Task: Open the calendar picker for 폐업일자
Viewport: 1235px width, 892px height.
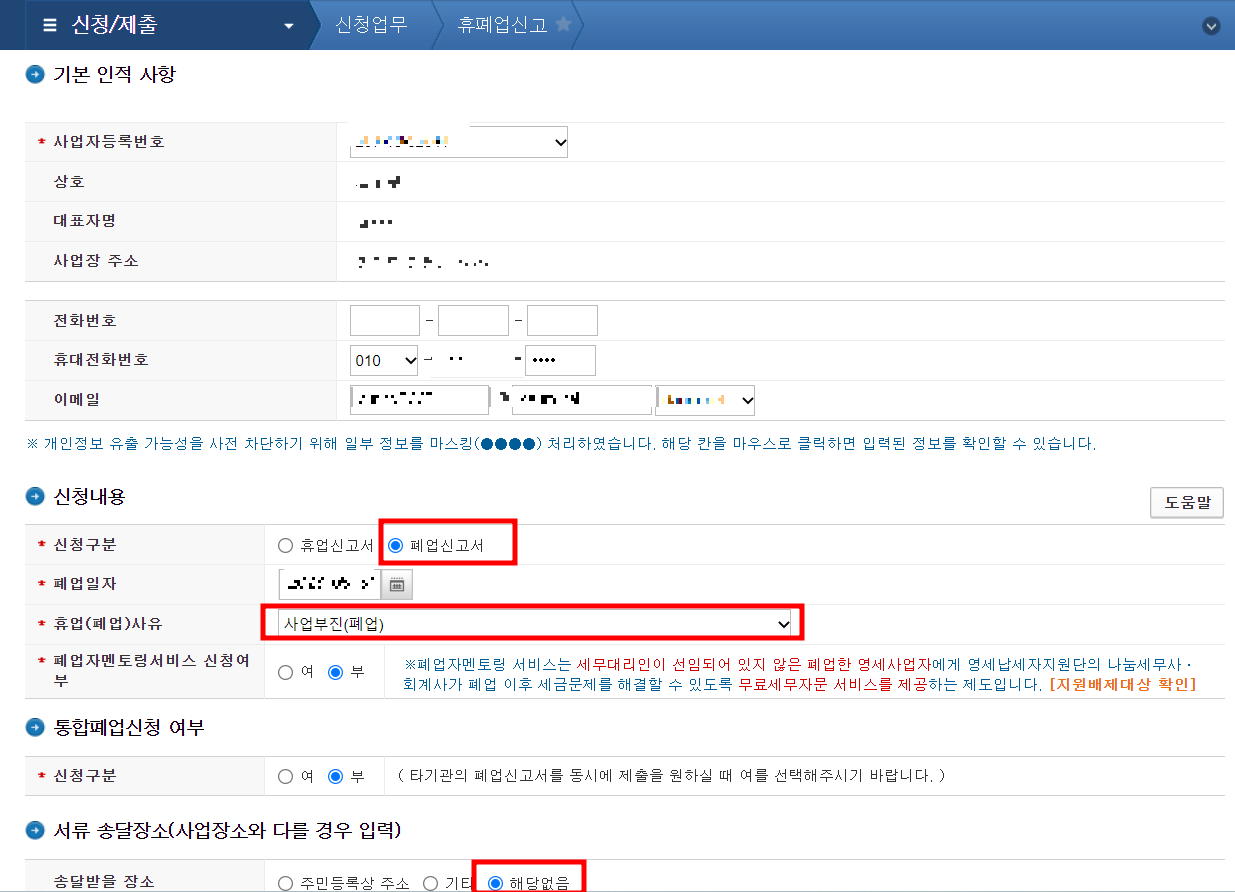Action: (396, 584)
